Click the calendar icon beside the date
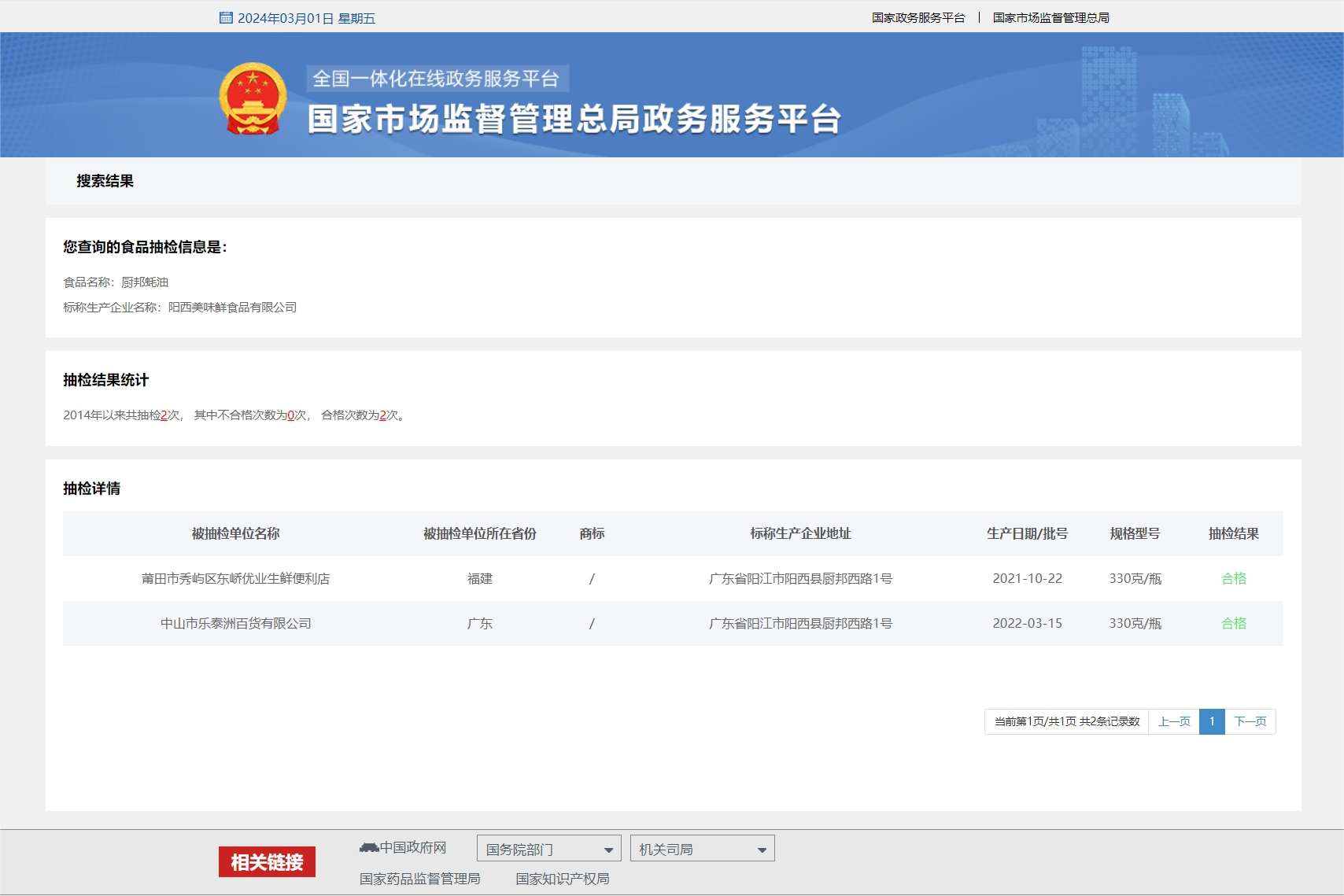This screenshot has height=896, width=1344. point(226,17)
